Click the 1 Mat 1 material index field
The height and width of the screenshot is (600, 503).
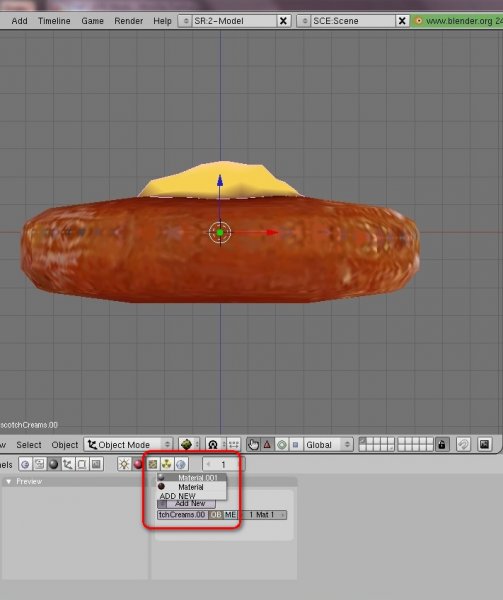(263, 515)
